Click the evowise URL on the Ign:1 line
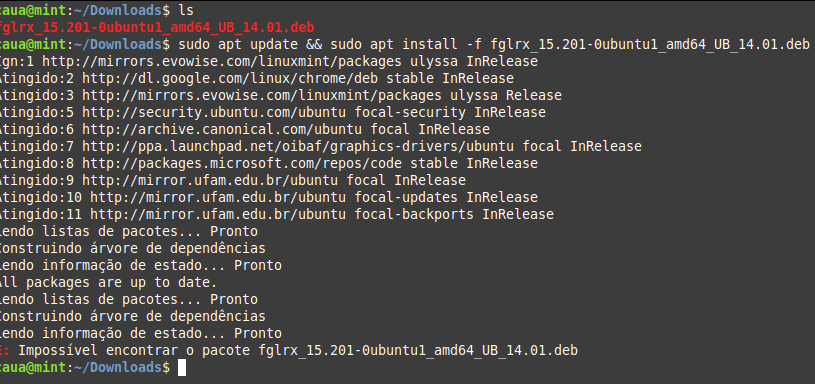 point(222,61)
